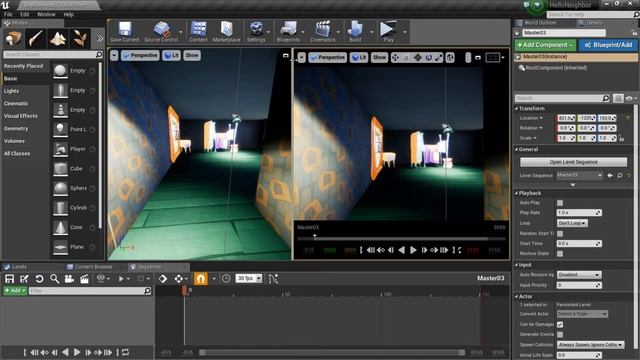This screenshot has width=640, height=360.
Task: Click the Details panel search magnifier
Action: [606, 98]
